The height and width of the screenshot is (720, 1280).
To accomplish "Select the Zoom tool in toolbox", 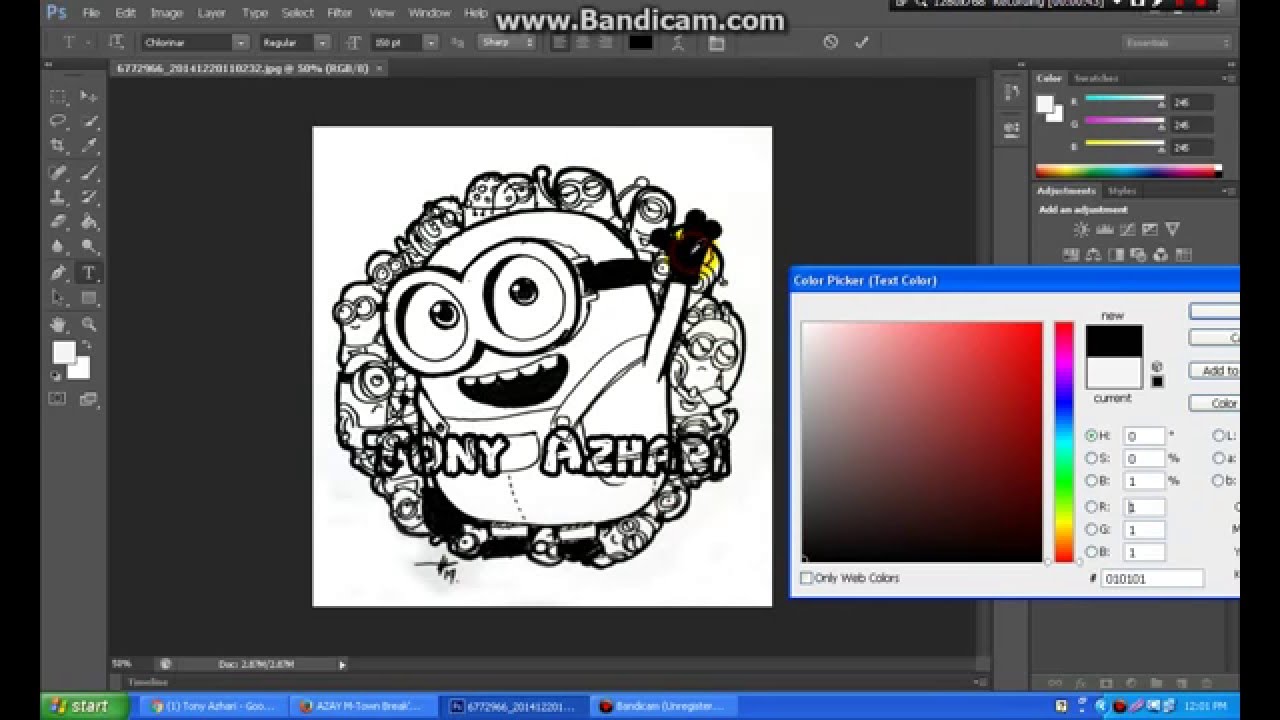I will [89, 324].
